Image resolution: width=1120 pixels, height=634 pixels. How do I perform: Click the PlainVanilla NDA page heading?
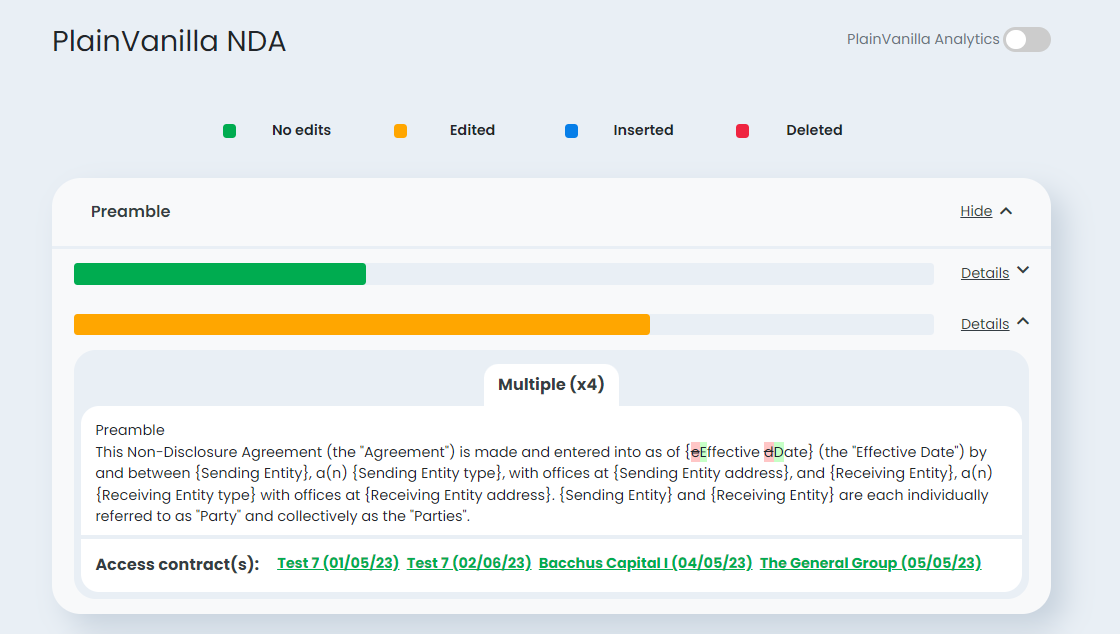[169, 42]
